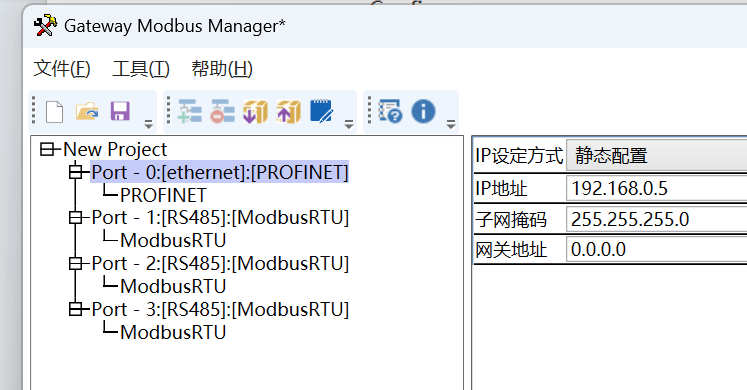Click the add node icon with green plus
747x390 pixels.
(x=190, y=111)
